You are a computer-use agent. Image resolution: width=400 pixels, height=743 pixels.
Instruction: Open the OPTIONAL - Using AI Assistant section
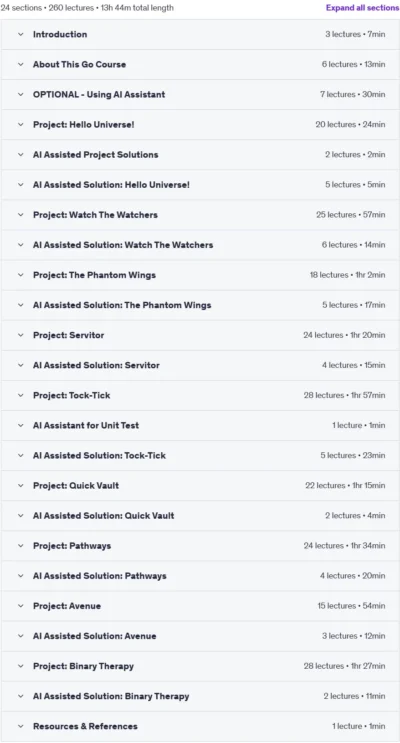click(x=200, y=94)
